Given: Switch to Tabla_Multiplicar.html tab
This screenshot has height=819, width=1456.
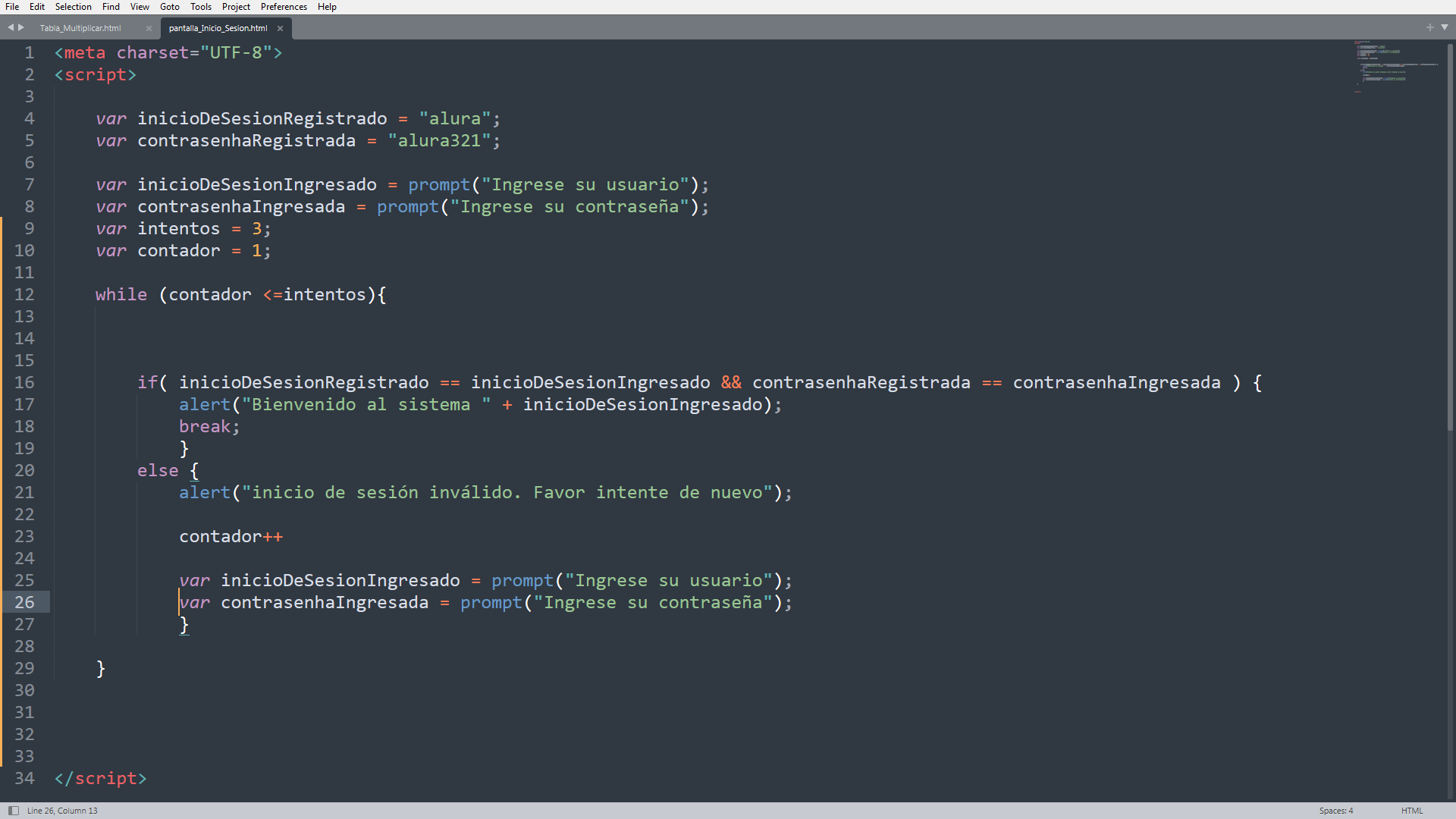Looking at the screenshot, I should tap(80, 28).
